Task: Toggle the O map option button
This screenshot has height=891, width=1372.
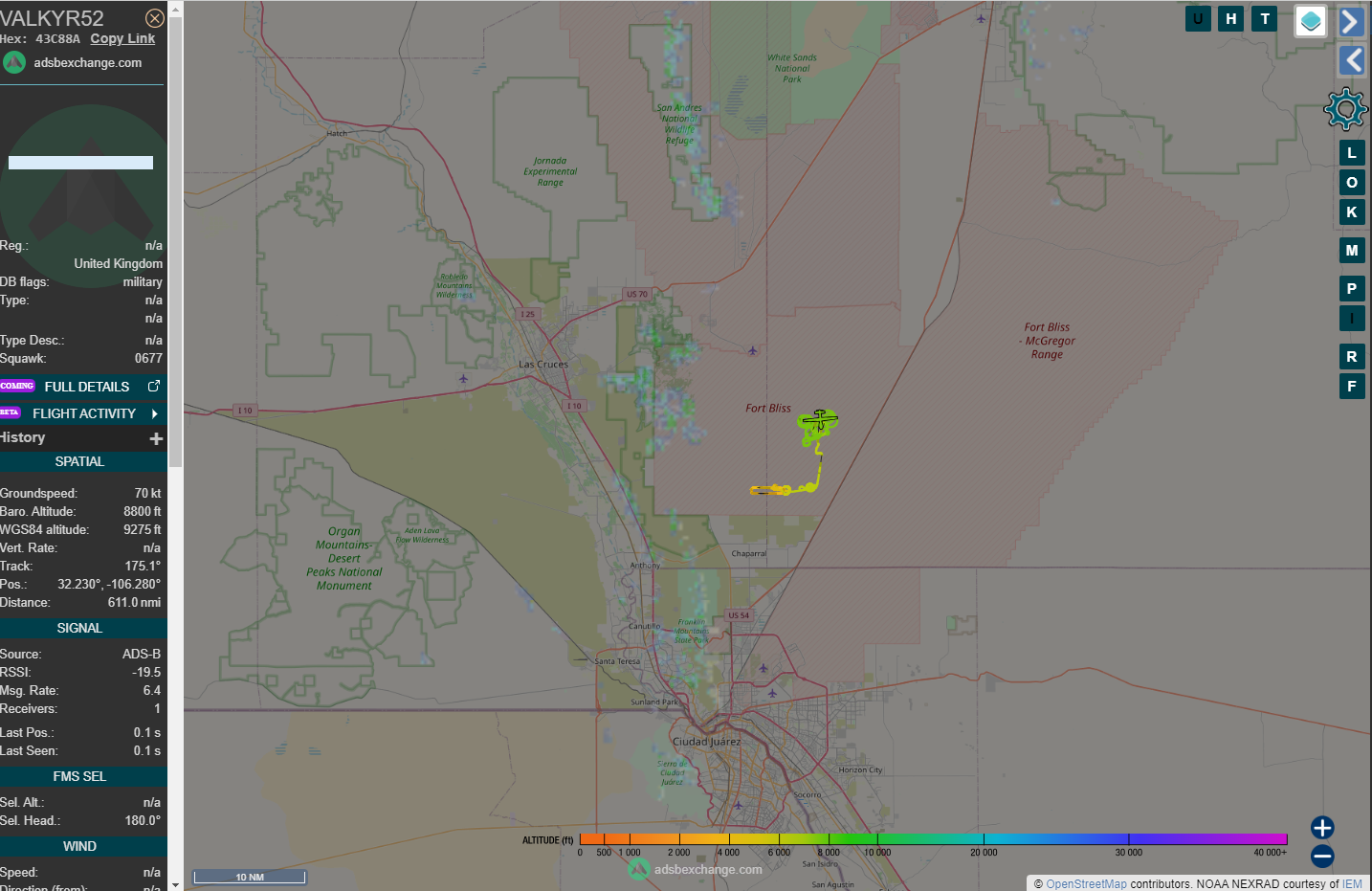Action: coord(1352,183)
